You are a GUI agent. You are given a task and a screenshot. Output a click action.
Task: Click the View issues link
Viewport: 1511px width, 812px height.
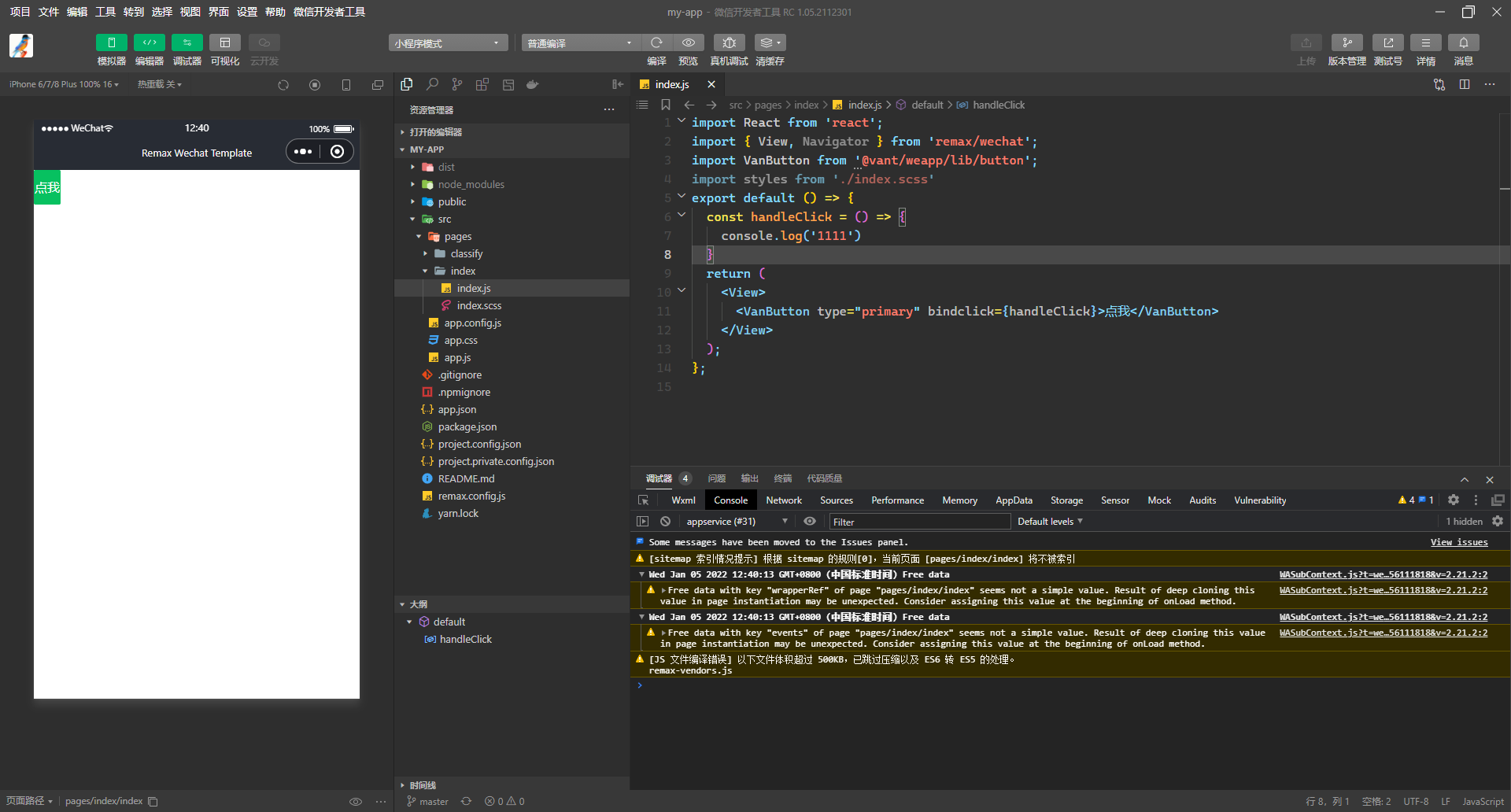click(x=1458, y=542)
